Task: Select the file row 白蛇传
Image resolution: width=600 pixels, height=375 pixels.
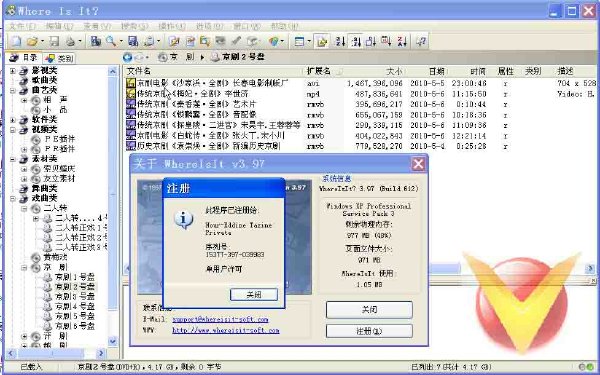Action: pyautogui.click(x=210, y=135)
